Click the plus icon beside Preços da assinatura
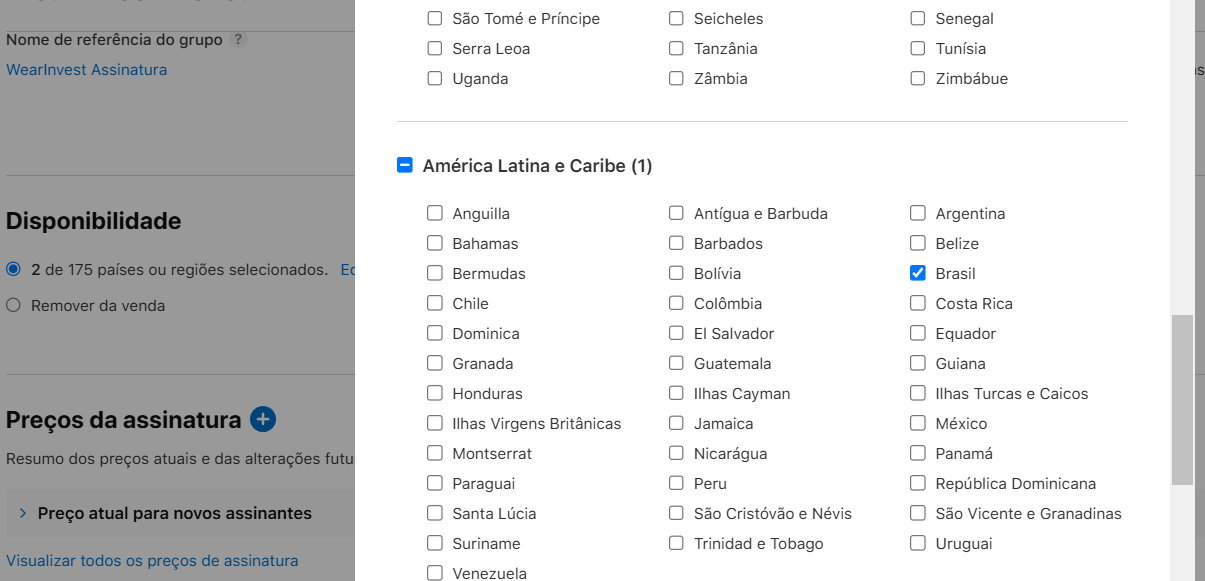The image size is (1205, 581). (x=263, y=419)
